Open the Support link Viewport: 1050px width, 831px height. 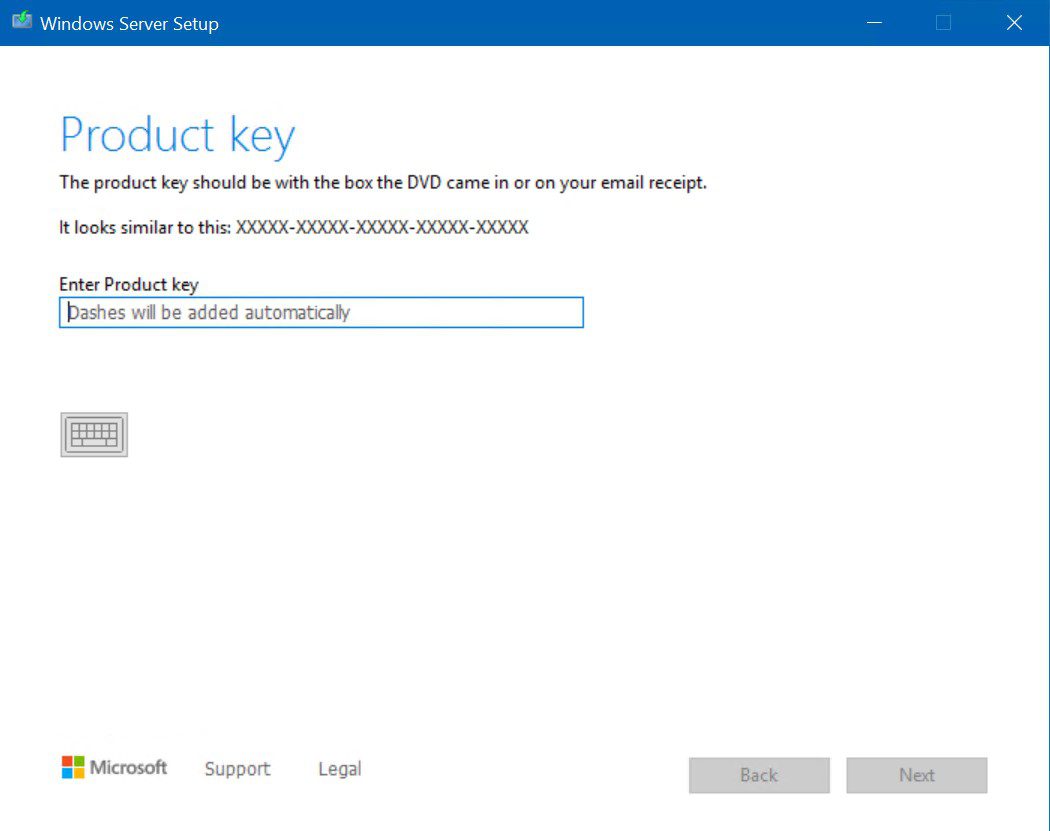coord(238,769)
